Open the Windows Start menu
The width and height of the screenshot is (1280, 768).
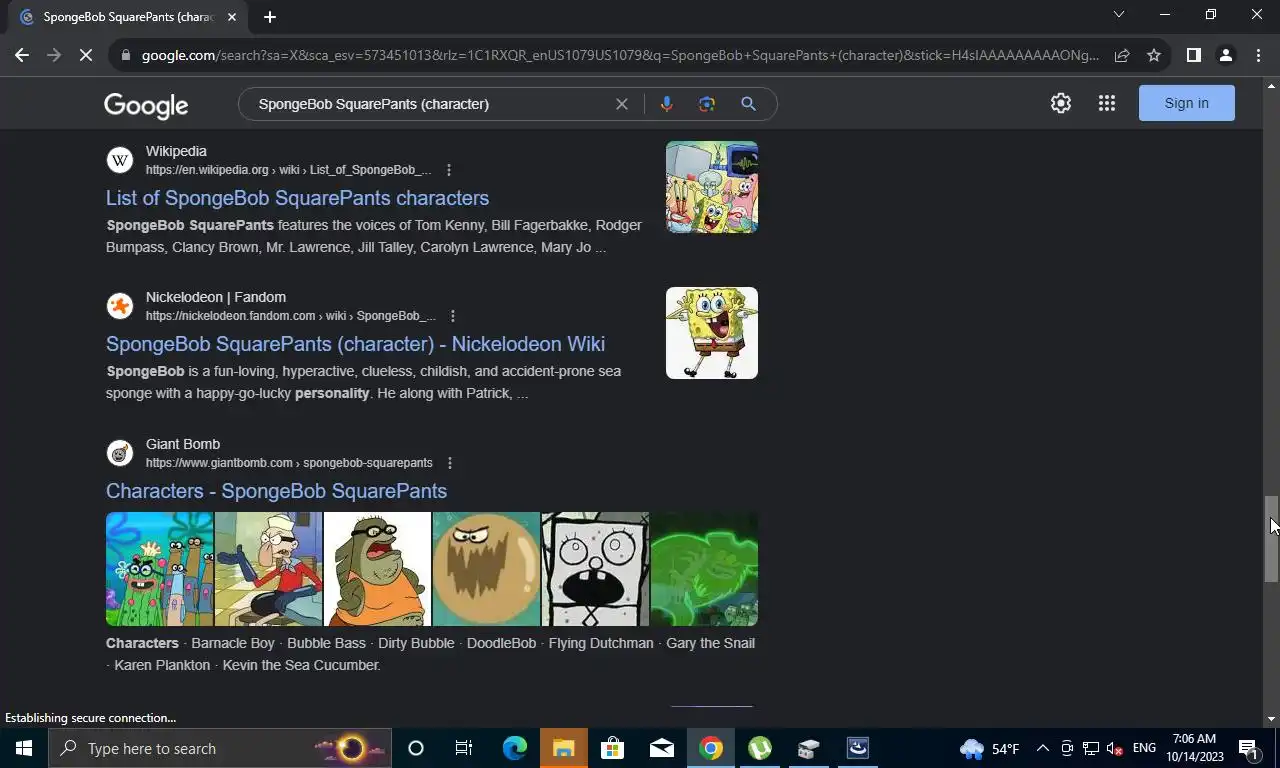tap(24, 748)
